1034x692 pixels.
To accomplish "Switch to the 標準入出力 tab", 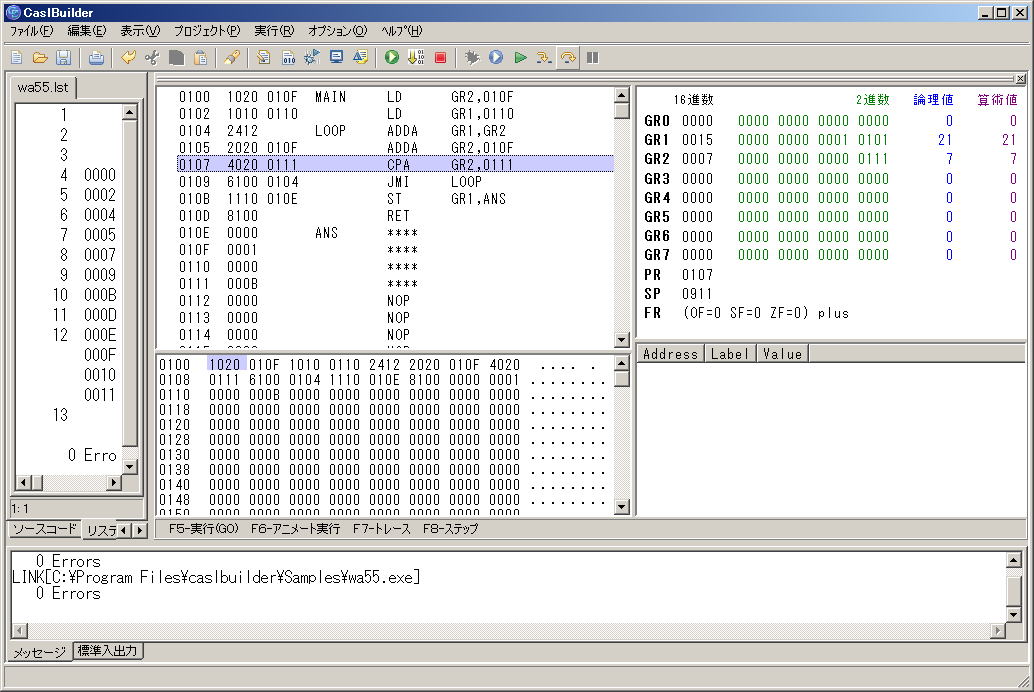I will [x=109, y=651].
